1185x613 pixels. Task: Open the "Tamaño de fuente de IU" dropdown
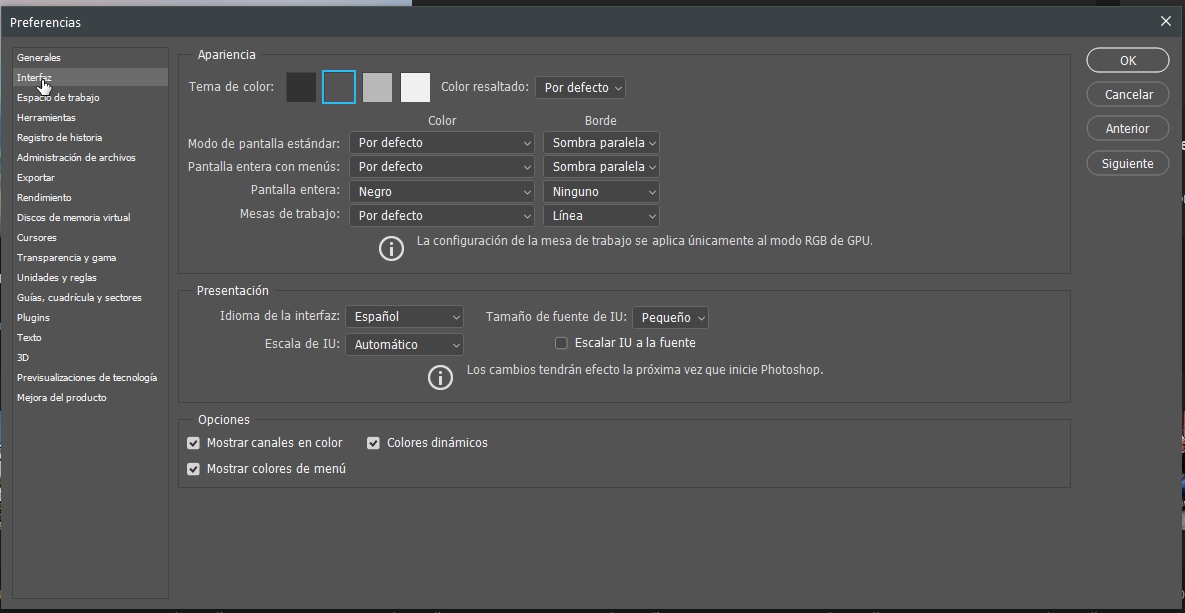click(669, 317)
